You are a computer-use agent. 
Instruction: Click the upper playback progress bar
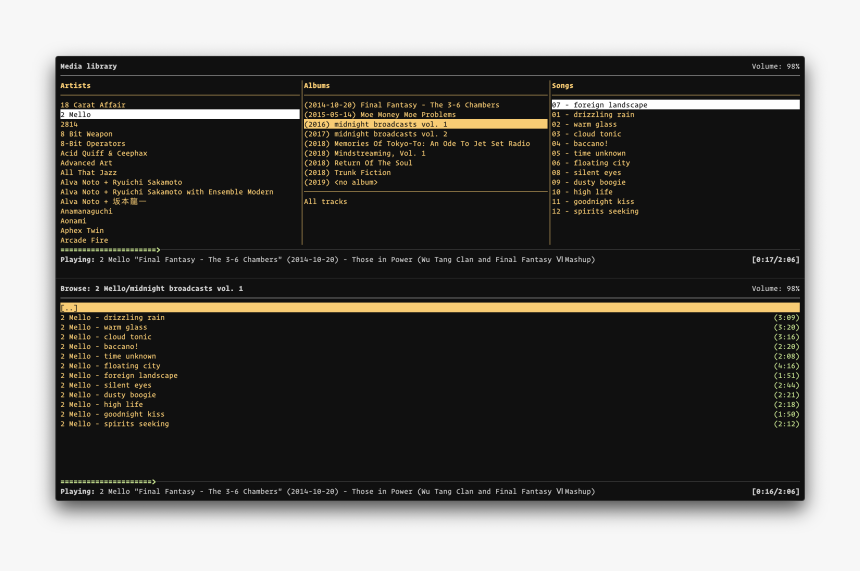110,250
